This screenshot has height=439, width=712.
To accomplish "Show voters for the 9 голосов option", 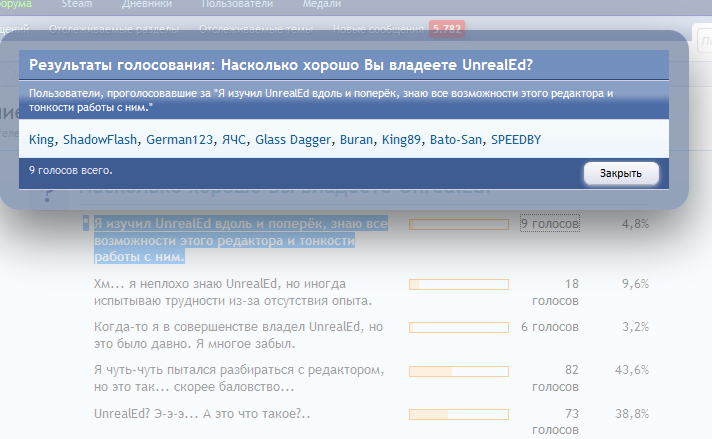I will [550, 223].
